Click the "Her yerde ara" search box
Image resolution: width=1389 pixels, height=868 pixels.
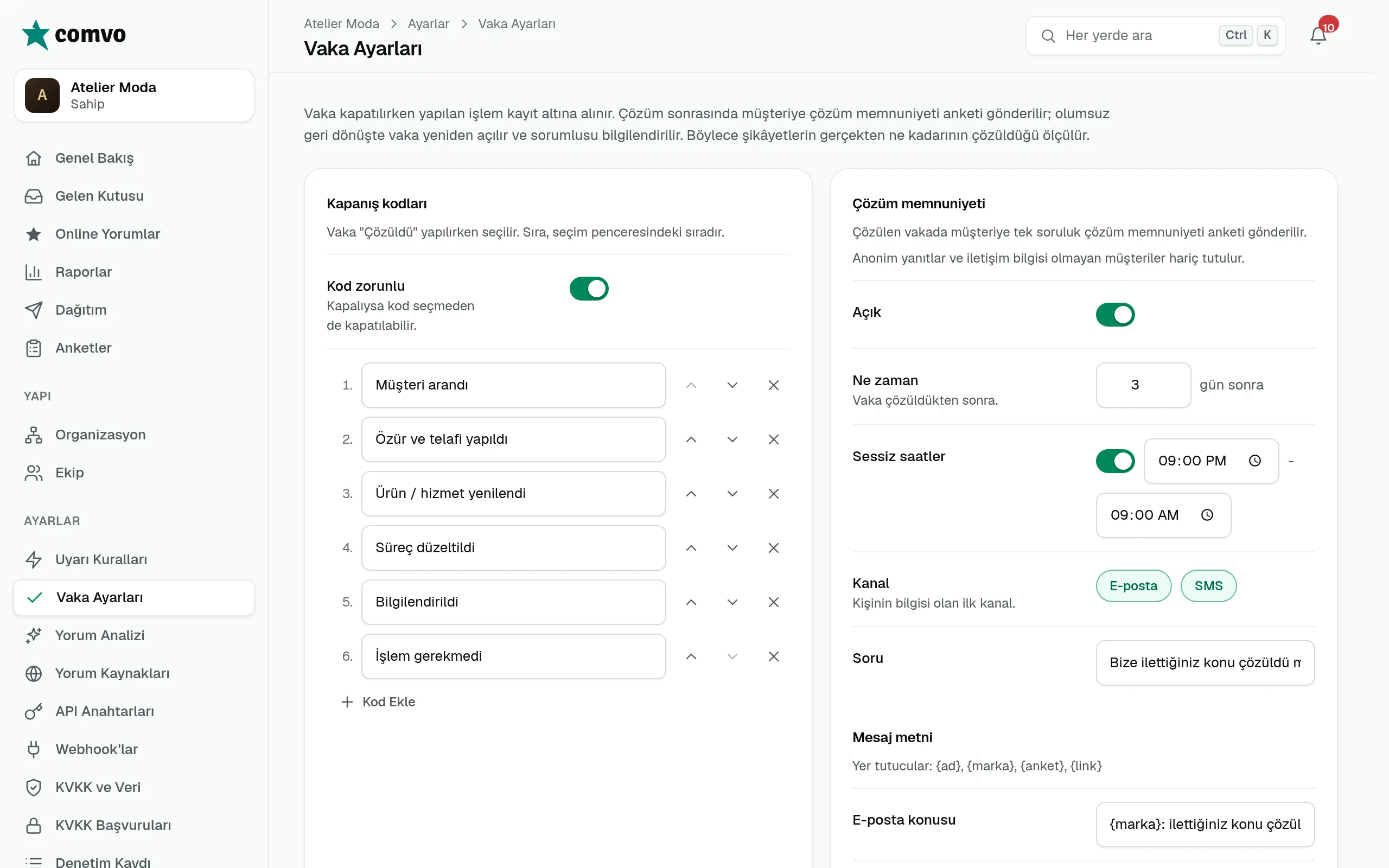click(1155, 36)
